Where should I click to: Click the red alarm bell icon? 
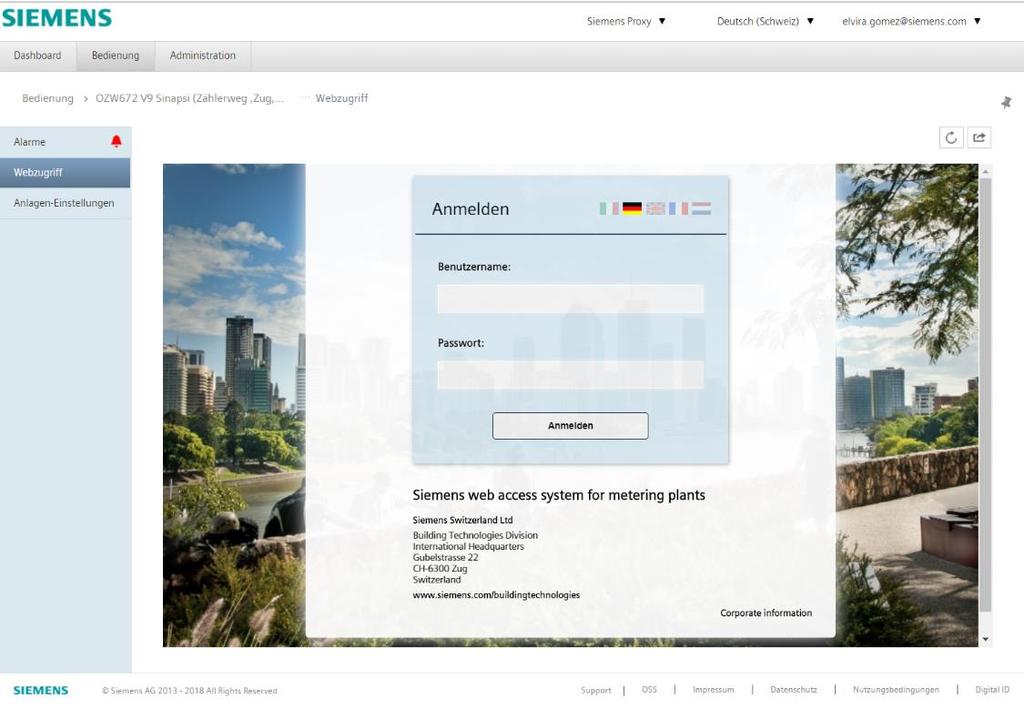[116, 141]
